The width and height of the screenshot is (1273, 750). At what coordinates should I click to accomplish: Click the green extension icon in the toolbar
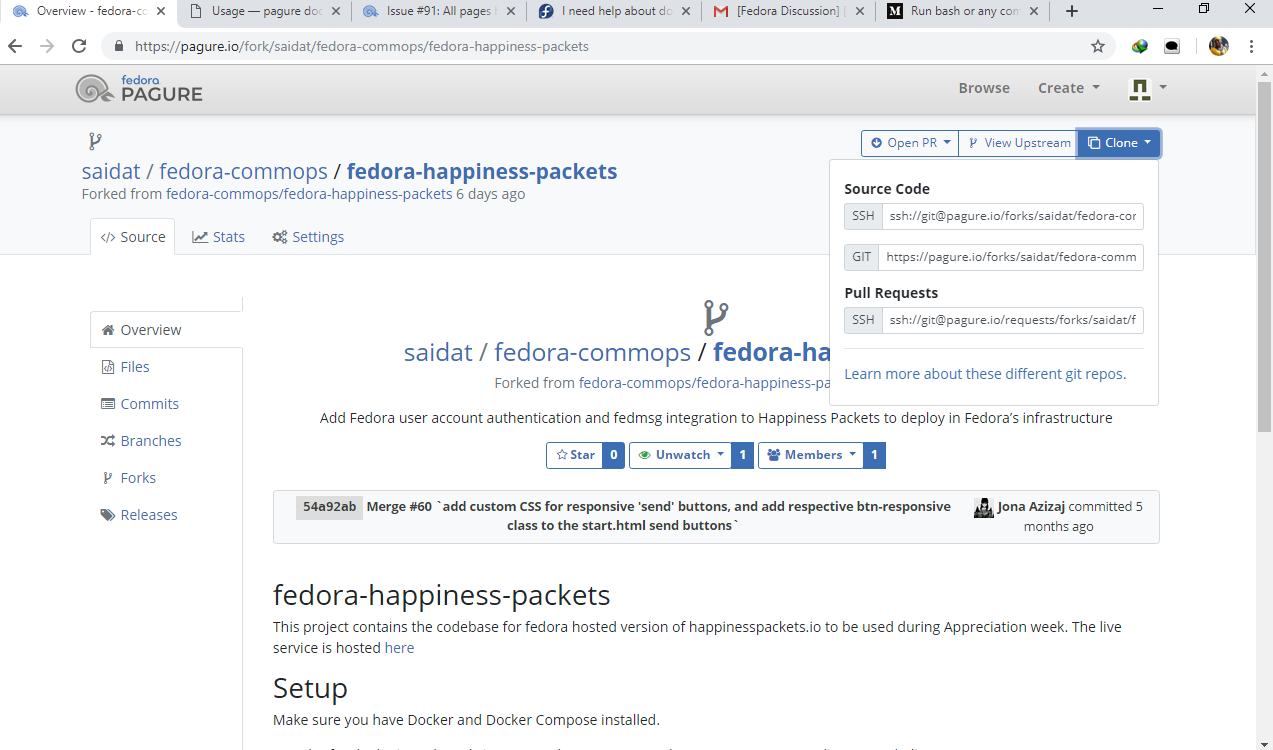(x=1140, y=46)
